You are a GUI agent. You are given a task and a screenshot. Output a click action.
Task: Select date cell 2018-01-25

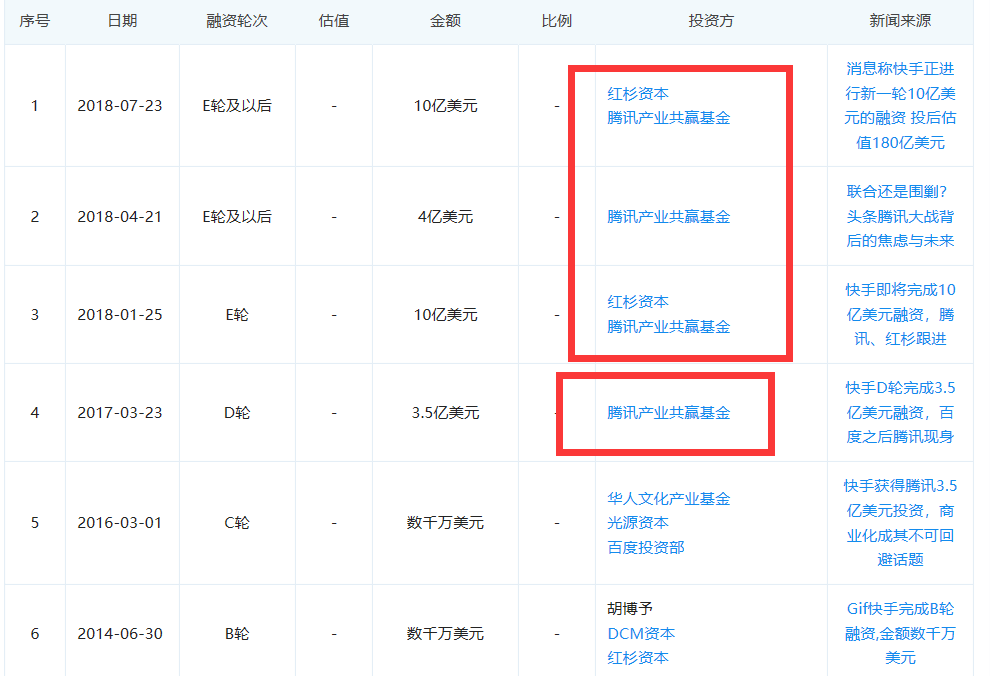pyautogui.click(x=120, y=314)
